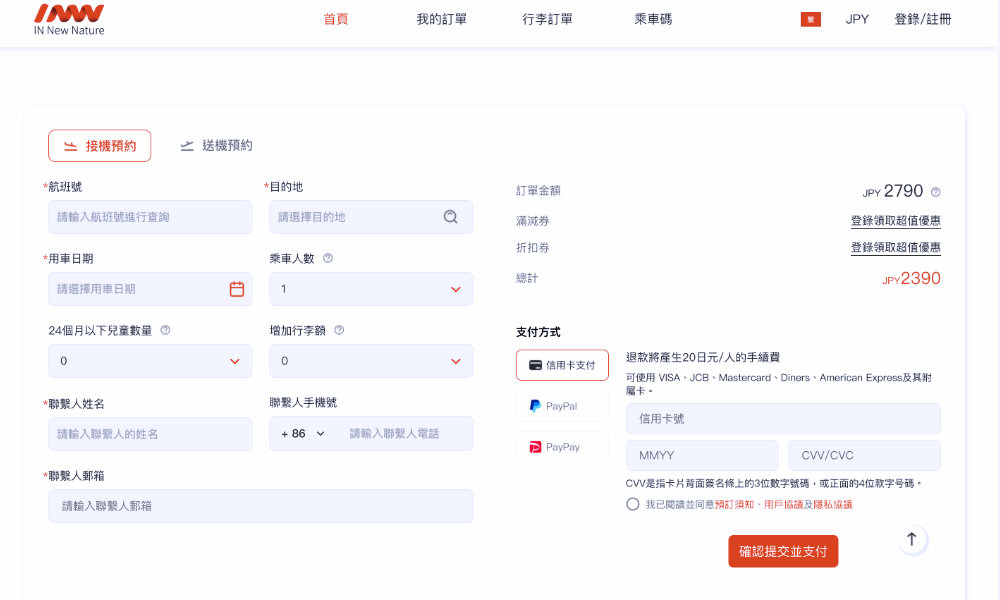1000x600 pixels.
Task: Select 信用卡支付 payment method
Action: click(562, 365)
